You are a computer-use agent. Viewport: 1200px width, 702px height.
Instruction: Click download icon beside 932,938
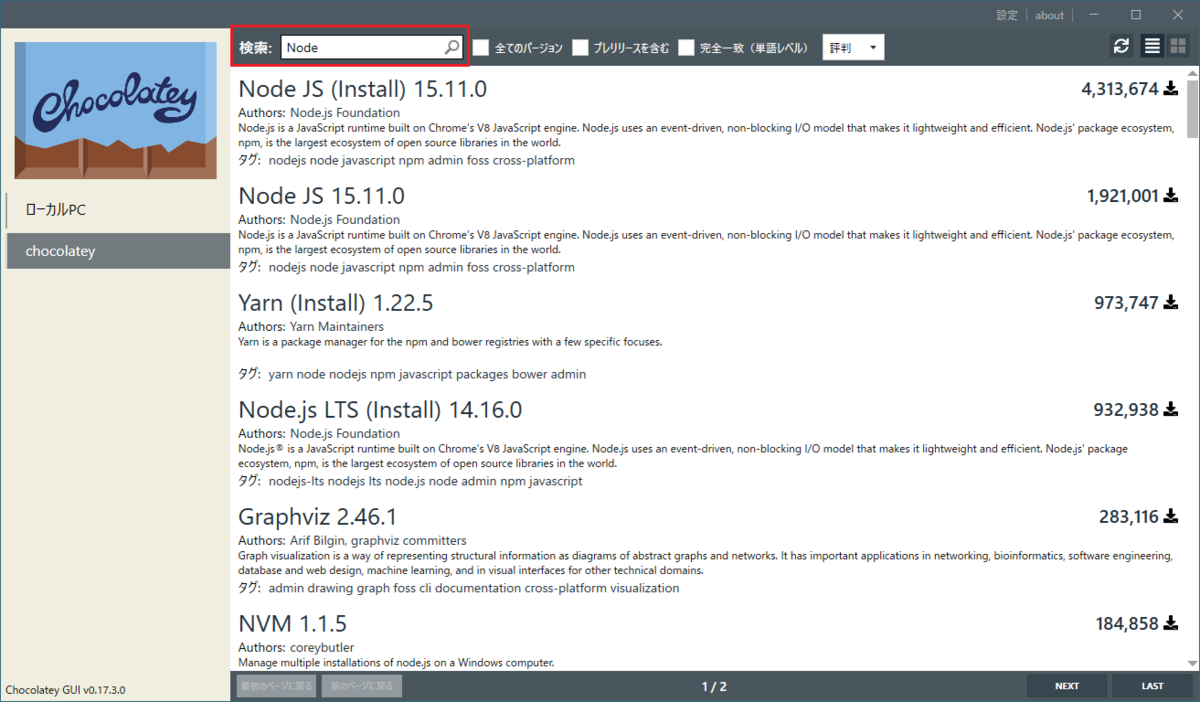[x=1171, y=410]
